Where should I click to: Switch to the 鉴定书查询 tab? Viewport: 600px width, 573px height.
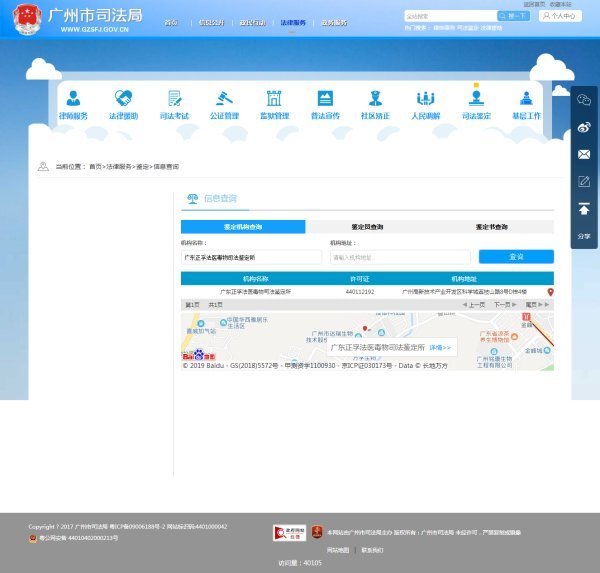(x=491, y=227)
